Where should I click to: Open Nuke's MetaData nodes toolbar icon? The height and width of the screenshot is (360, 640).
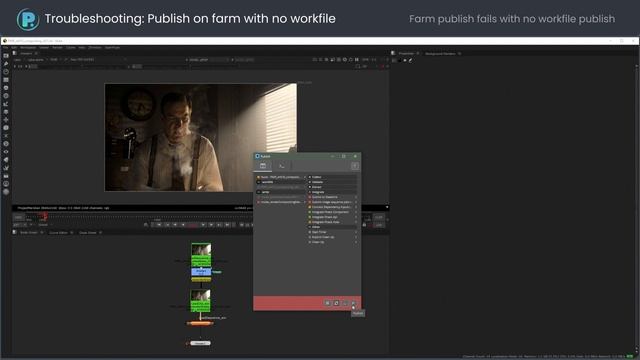tap(6, 160)
